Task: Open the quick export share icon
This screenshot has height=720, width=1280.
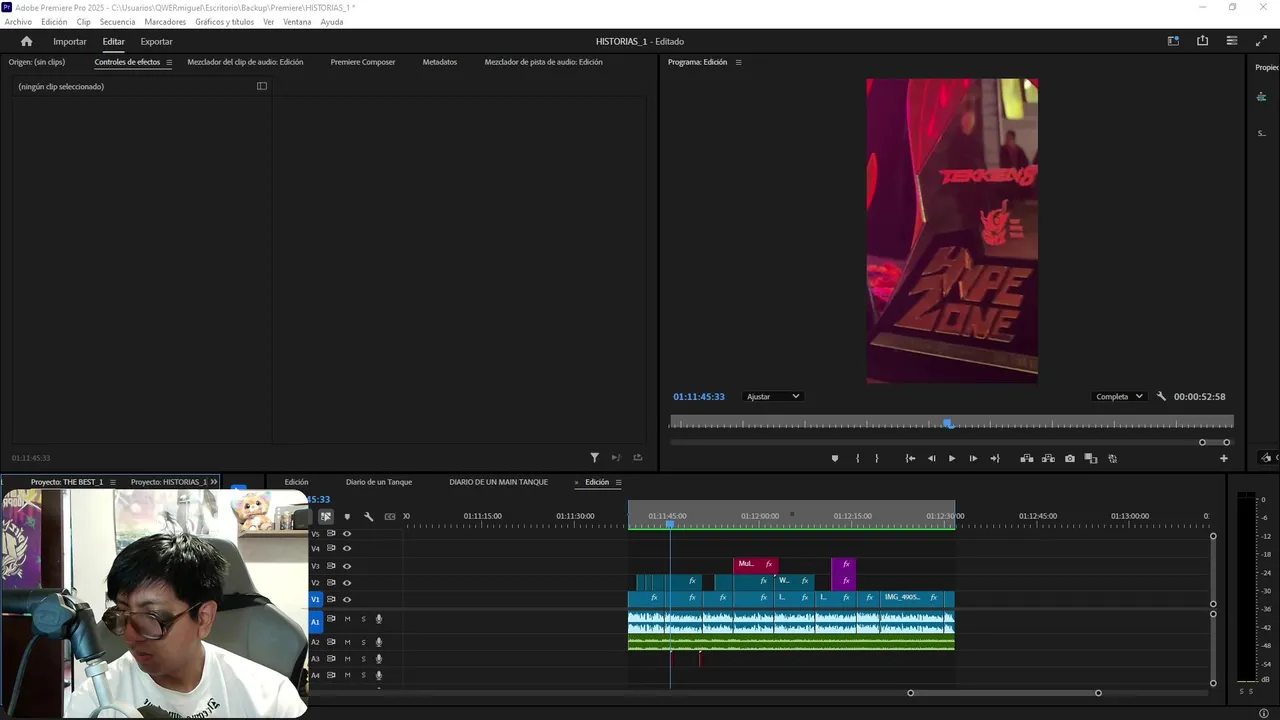Action: point(1202,41)
